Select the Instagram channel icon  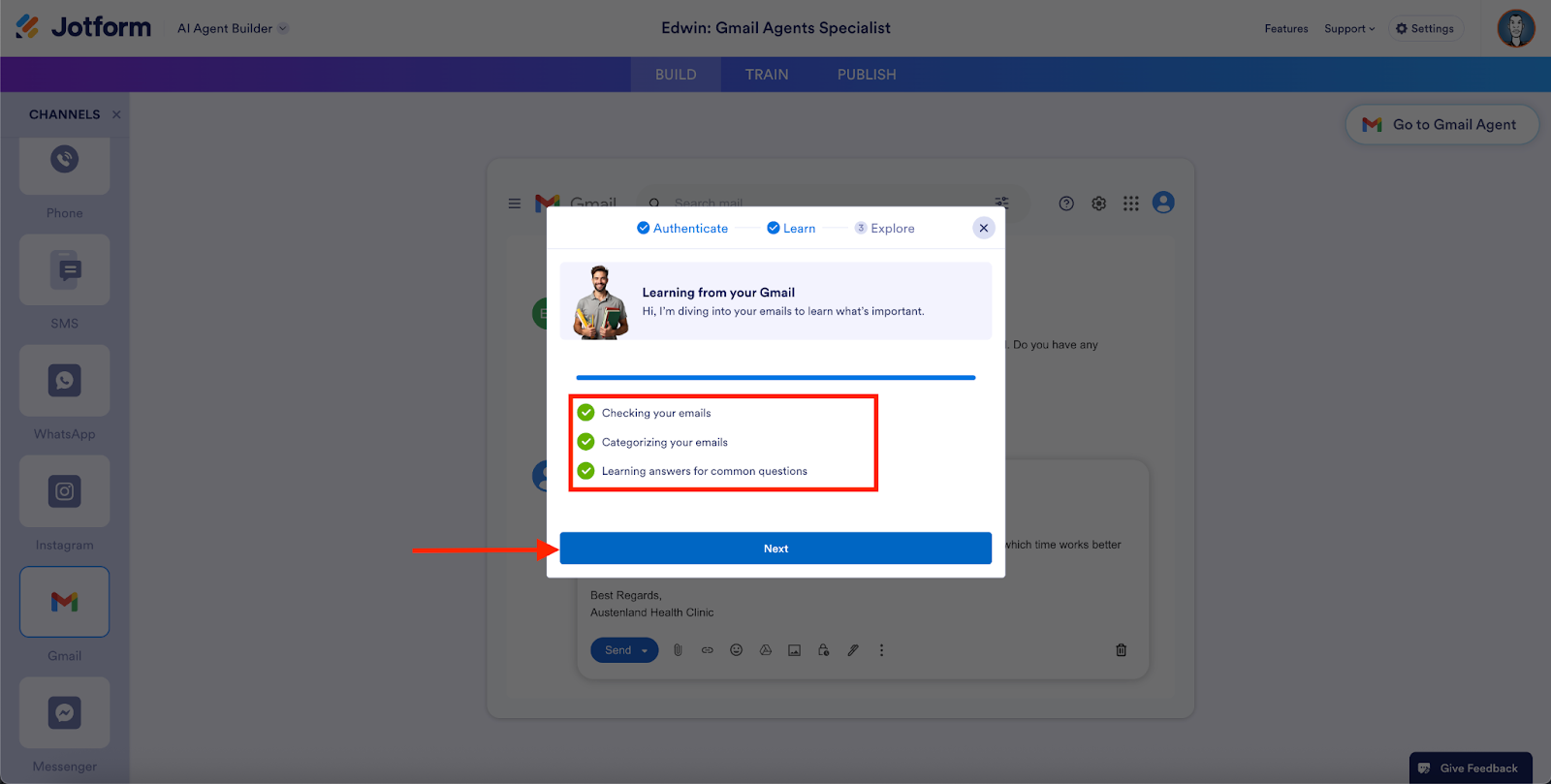[x=65, y=491]
